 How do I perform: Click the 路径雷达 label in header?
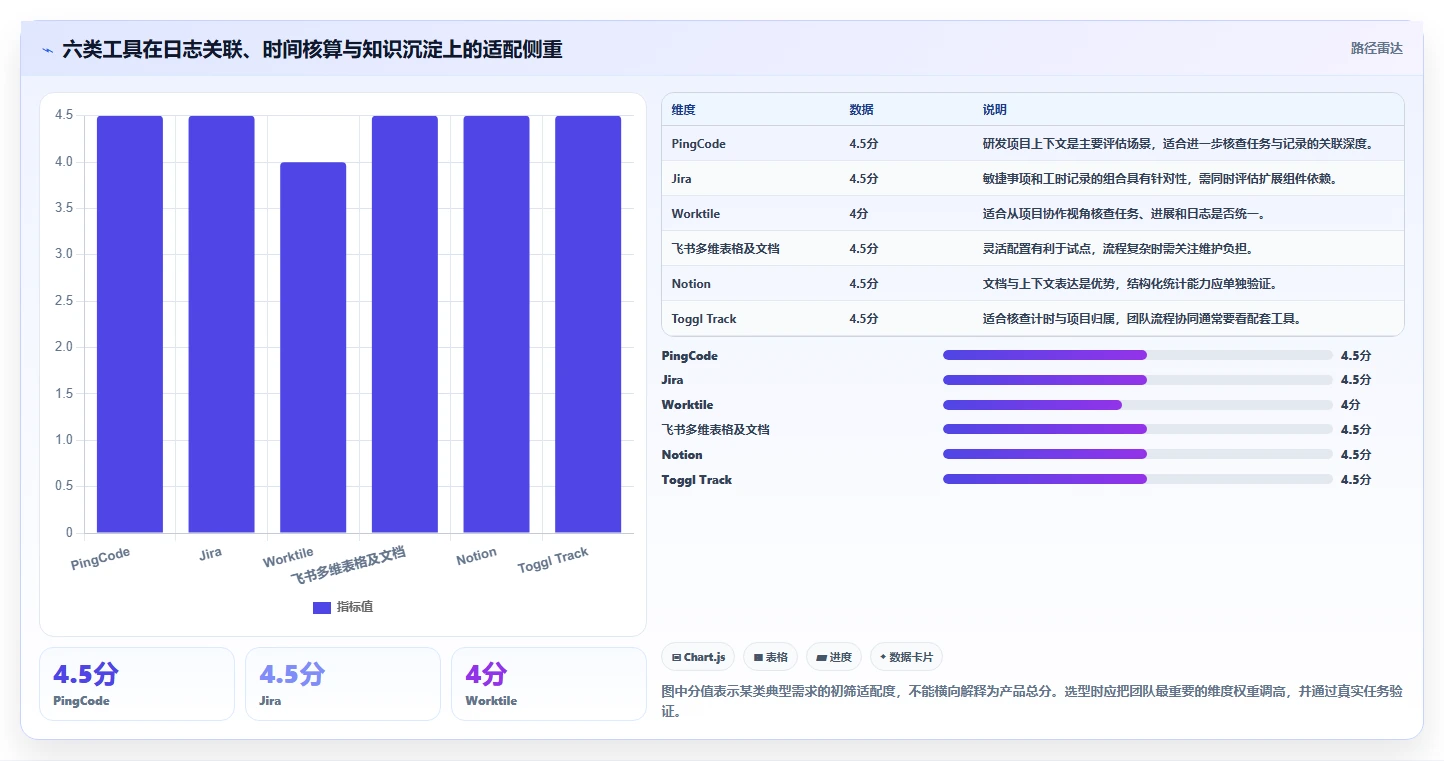(1376, 48)
